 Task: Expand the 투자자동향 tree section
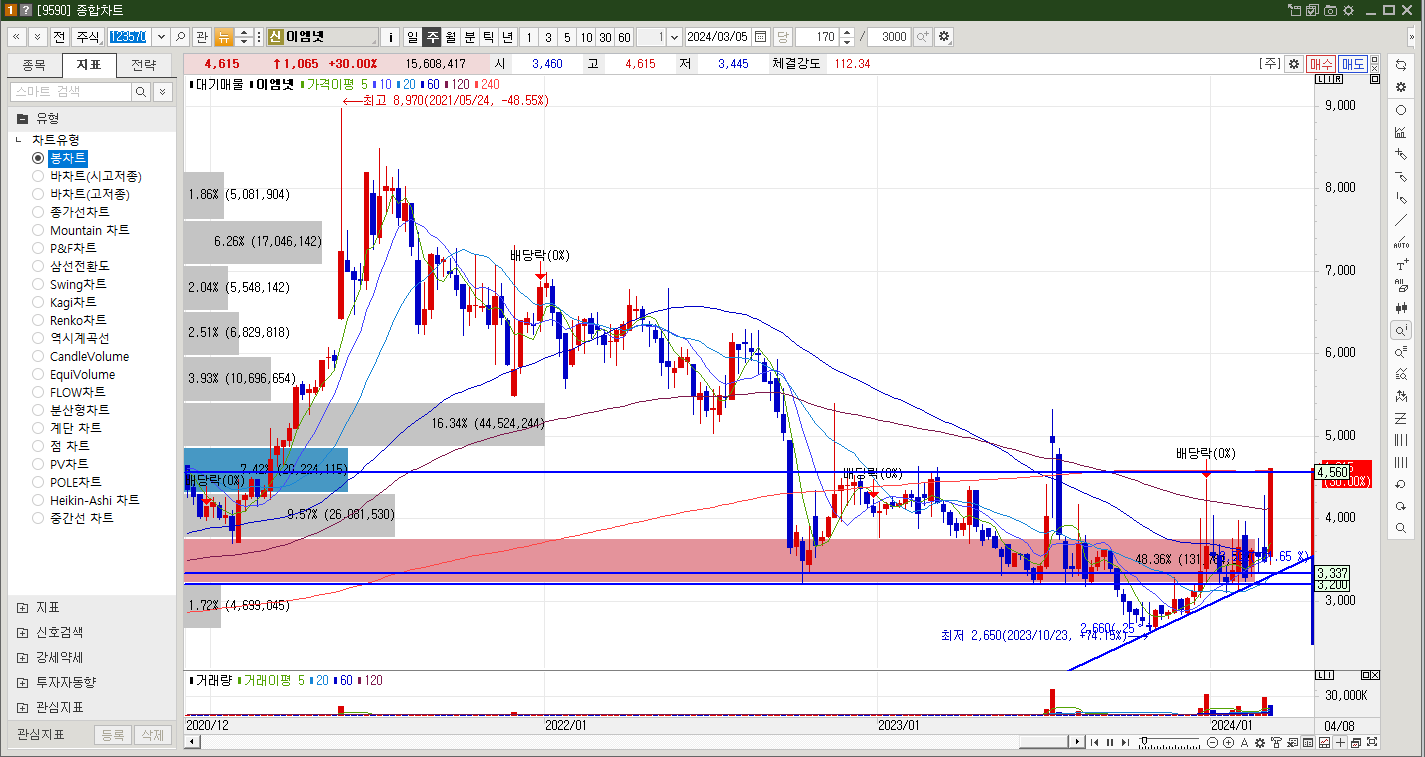click(22, 682)
